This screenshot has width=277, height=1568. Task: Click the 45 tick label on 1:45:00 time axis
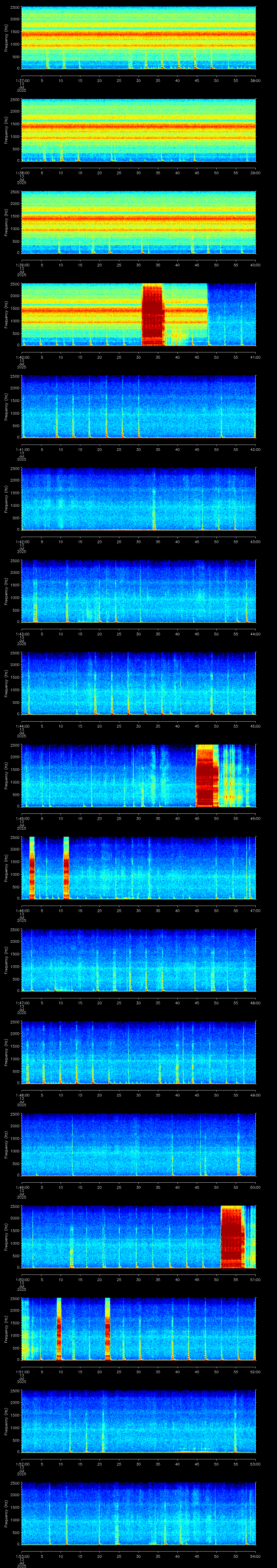[197, 818]
